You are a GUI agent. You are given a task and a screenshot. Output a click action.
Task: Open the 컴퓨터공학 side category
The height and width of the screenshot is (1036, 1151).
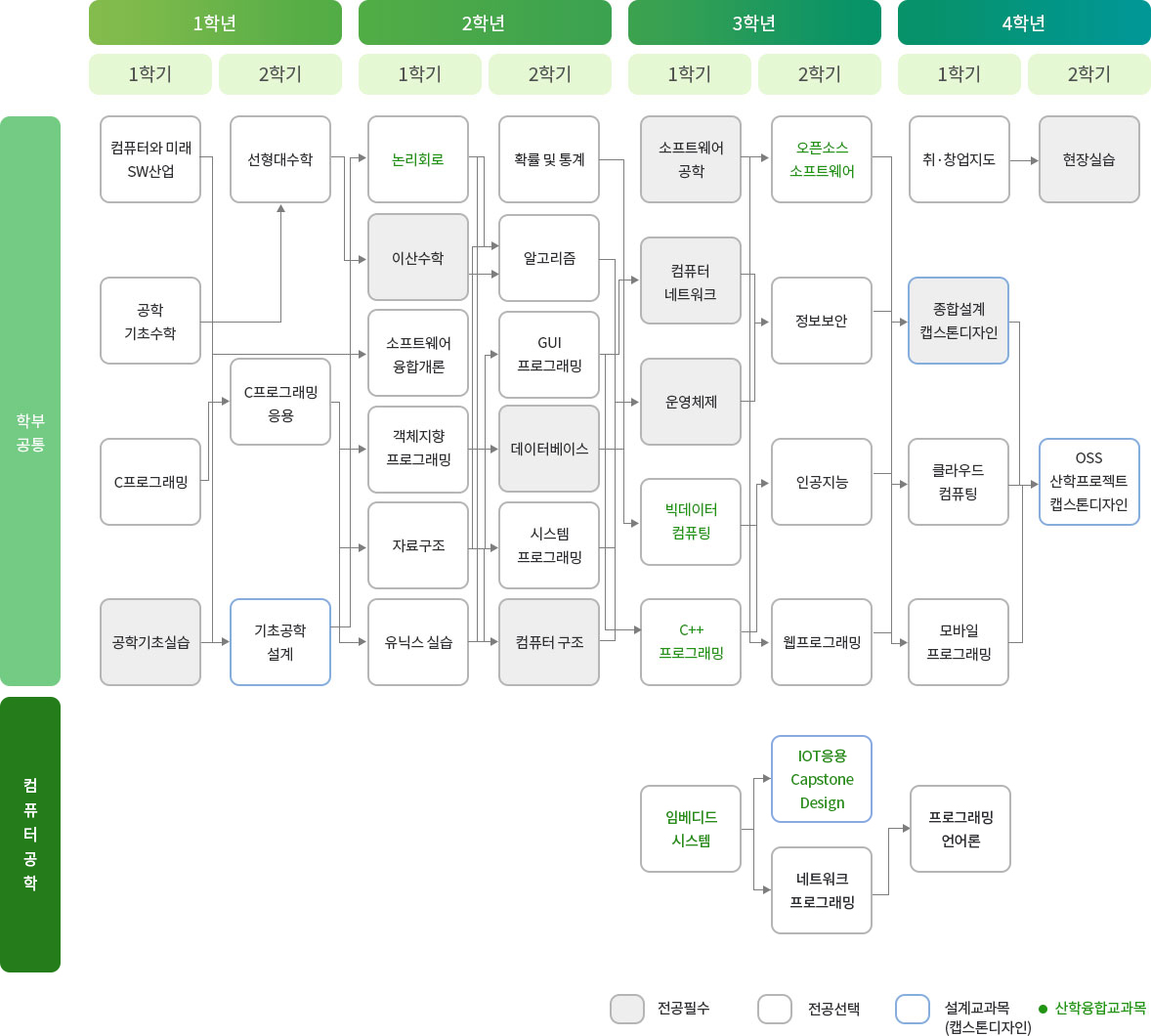coord(30,834)
